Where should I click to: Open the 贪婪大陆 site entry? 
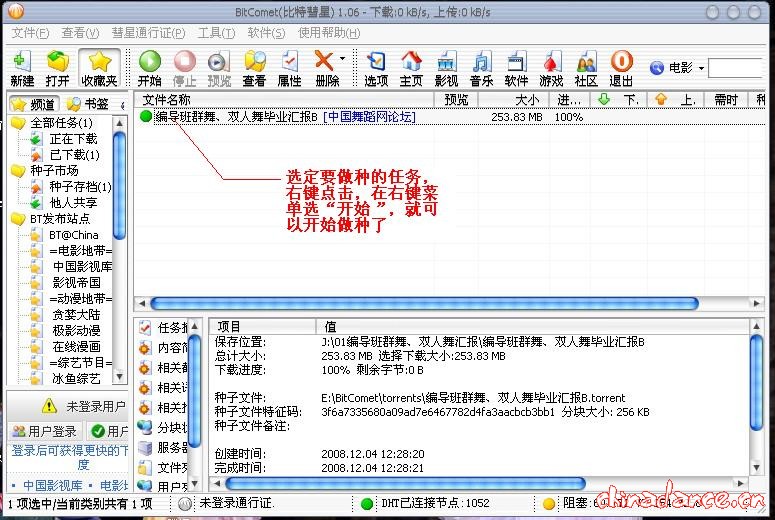pos(76,314)
